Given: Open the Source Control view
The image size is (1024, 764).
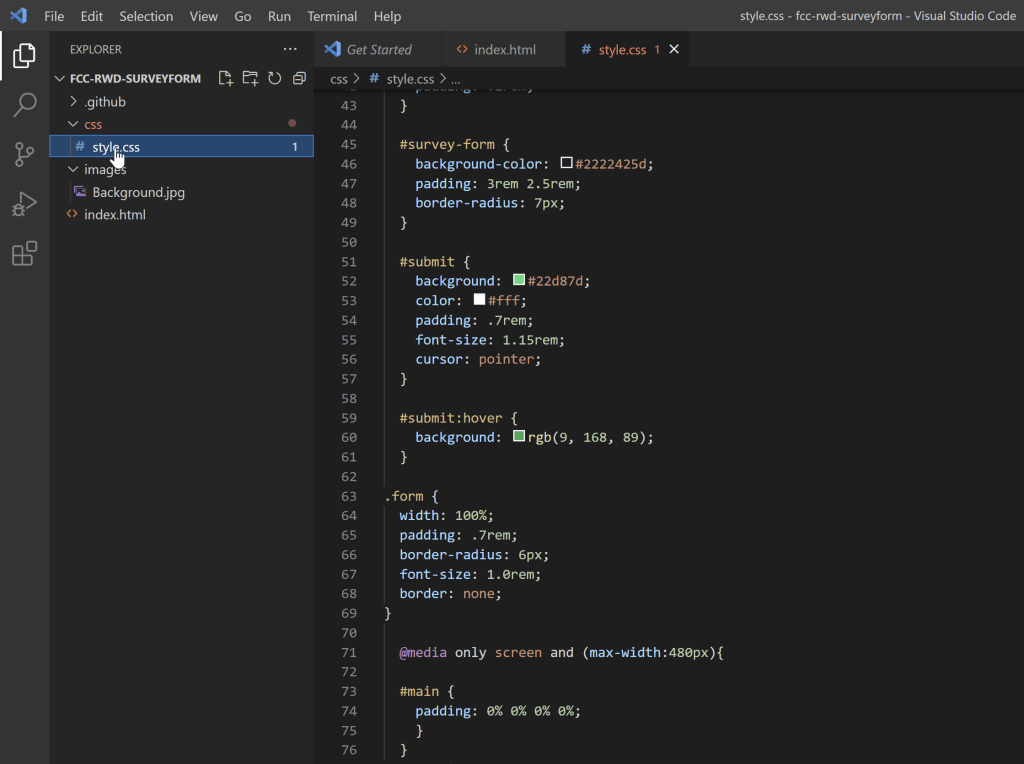Looking at the screenshot, I should [x=24, y=154].
